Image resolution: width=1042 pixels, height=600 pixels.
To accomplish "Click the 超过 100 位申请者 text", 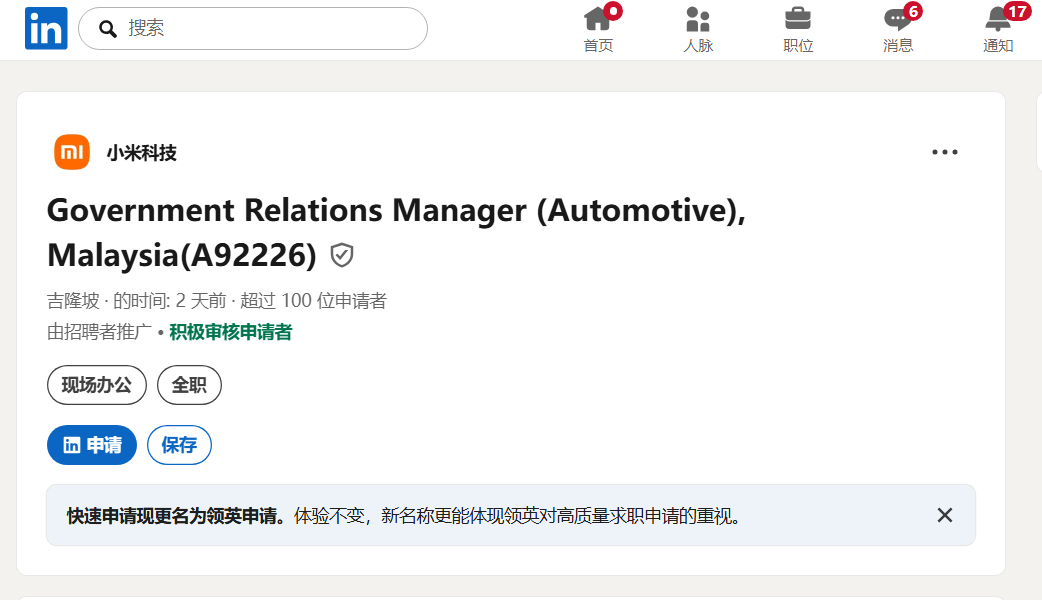I will (x=314, y=300).
